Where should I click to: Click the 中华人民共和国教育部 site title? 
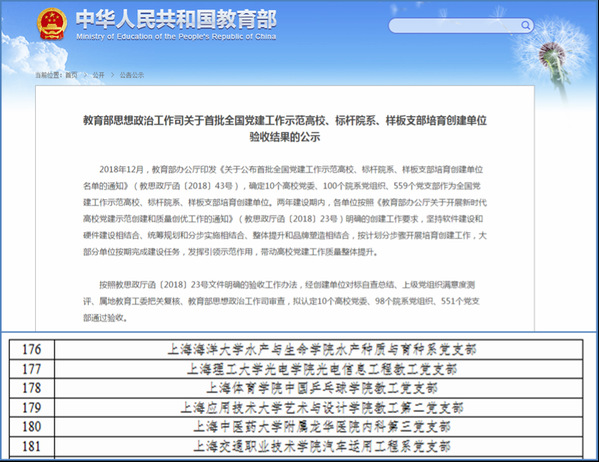tap(176, 19)
